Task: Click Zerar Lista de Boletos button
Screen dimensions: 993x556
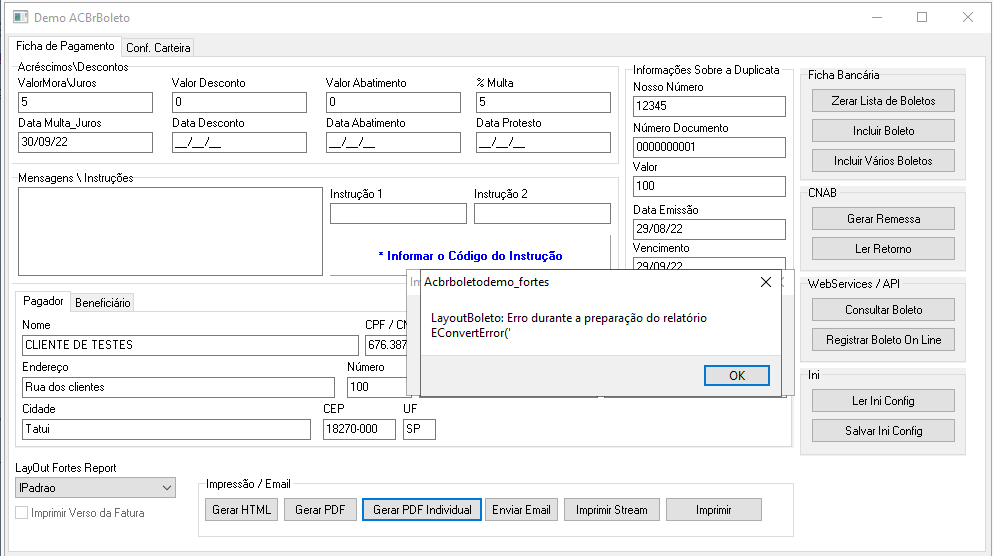Action: pos(883,101)
